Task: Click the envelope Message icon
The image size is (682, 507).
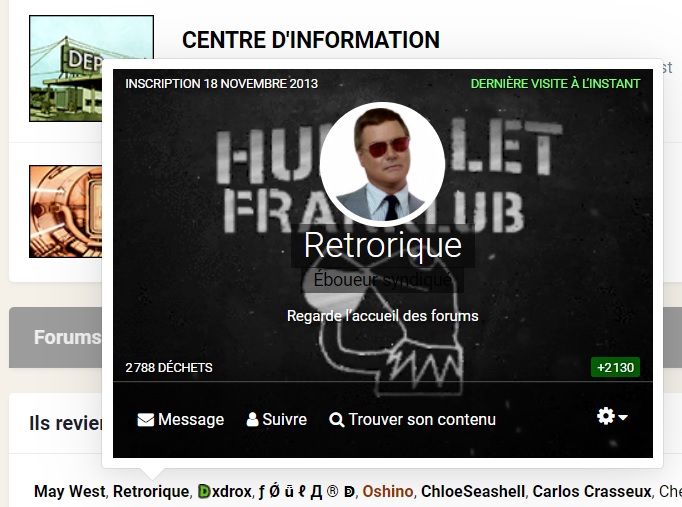Action: tap(145, 420)
